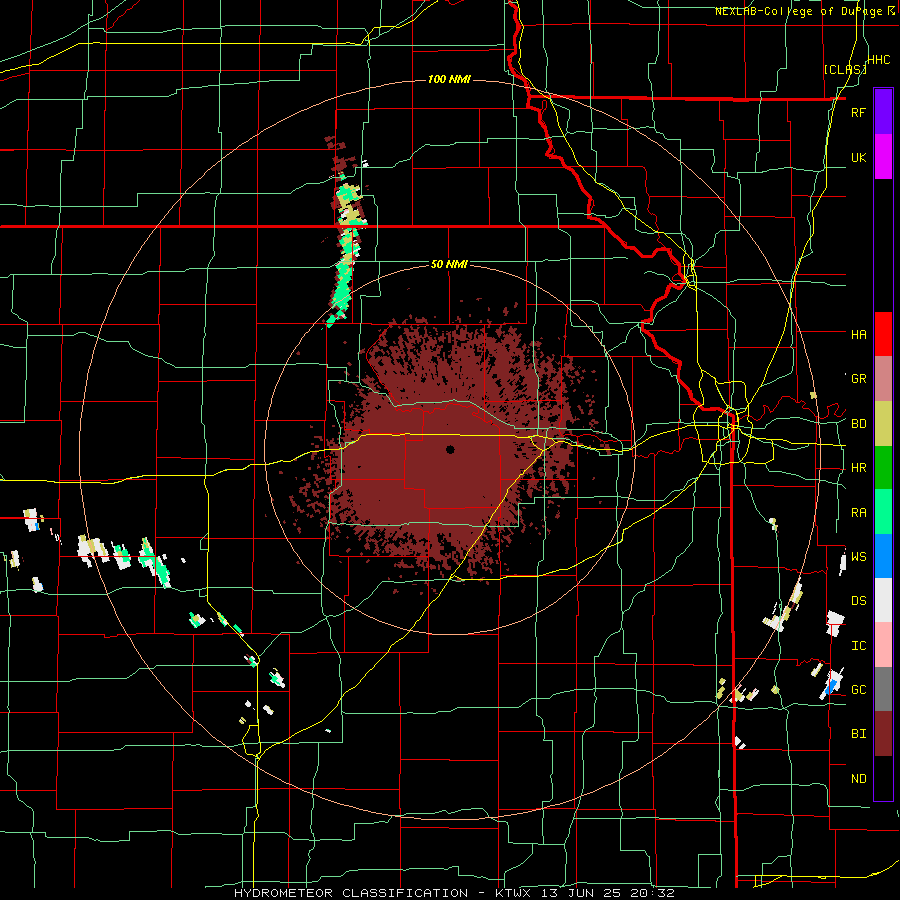Click the brown BI legend swatch
Viewport: 900px width, 900px height.
click(883, 734)
